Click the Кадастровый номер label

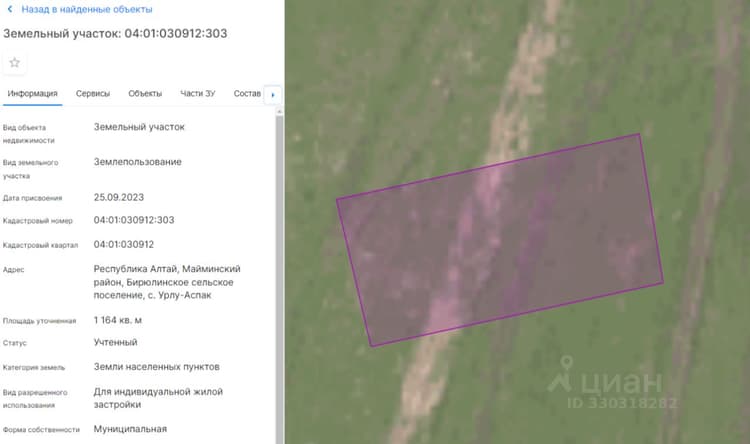(x=38, y=221)
